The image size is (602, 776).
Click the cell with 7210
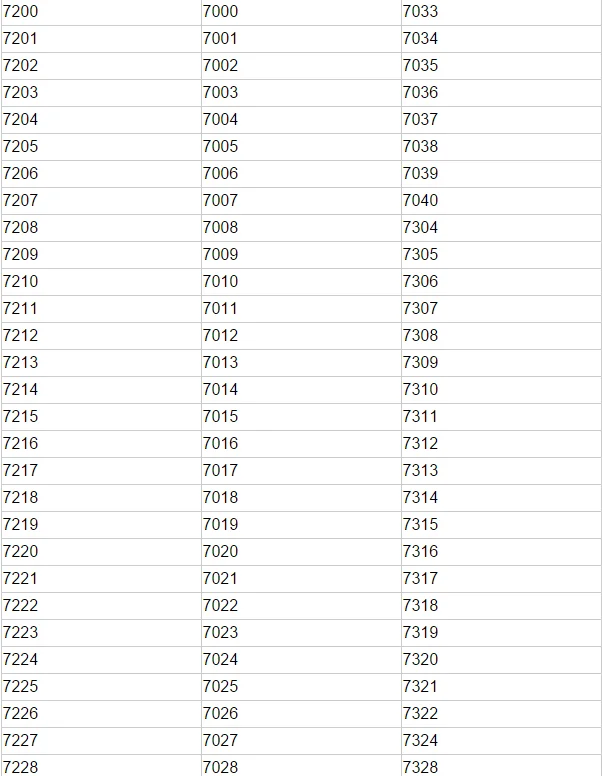coord(21,282)
